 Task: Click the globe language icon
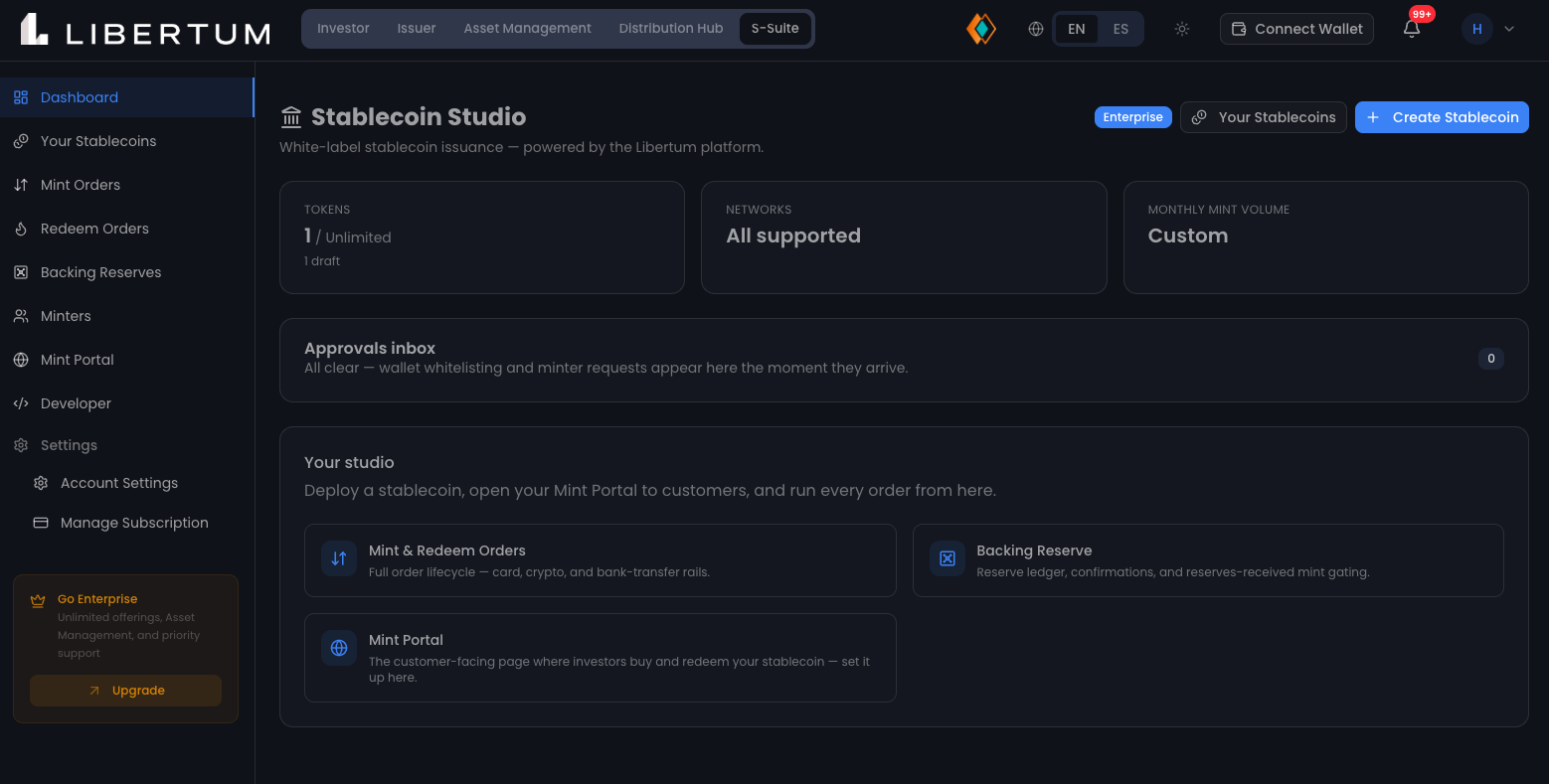[x=1036, y=29]
